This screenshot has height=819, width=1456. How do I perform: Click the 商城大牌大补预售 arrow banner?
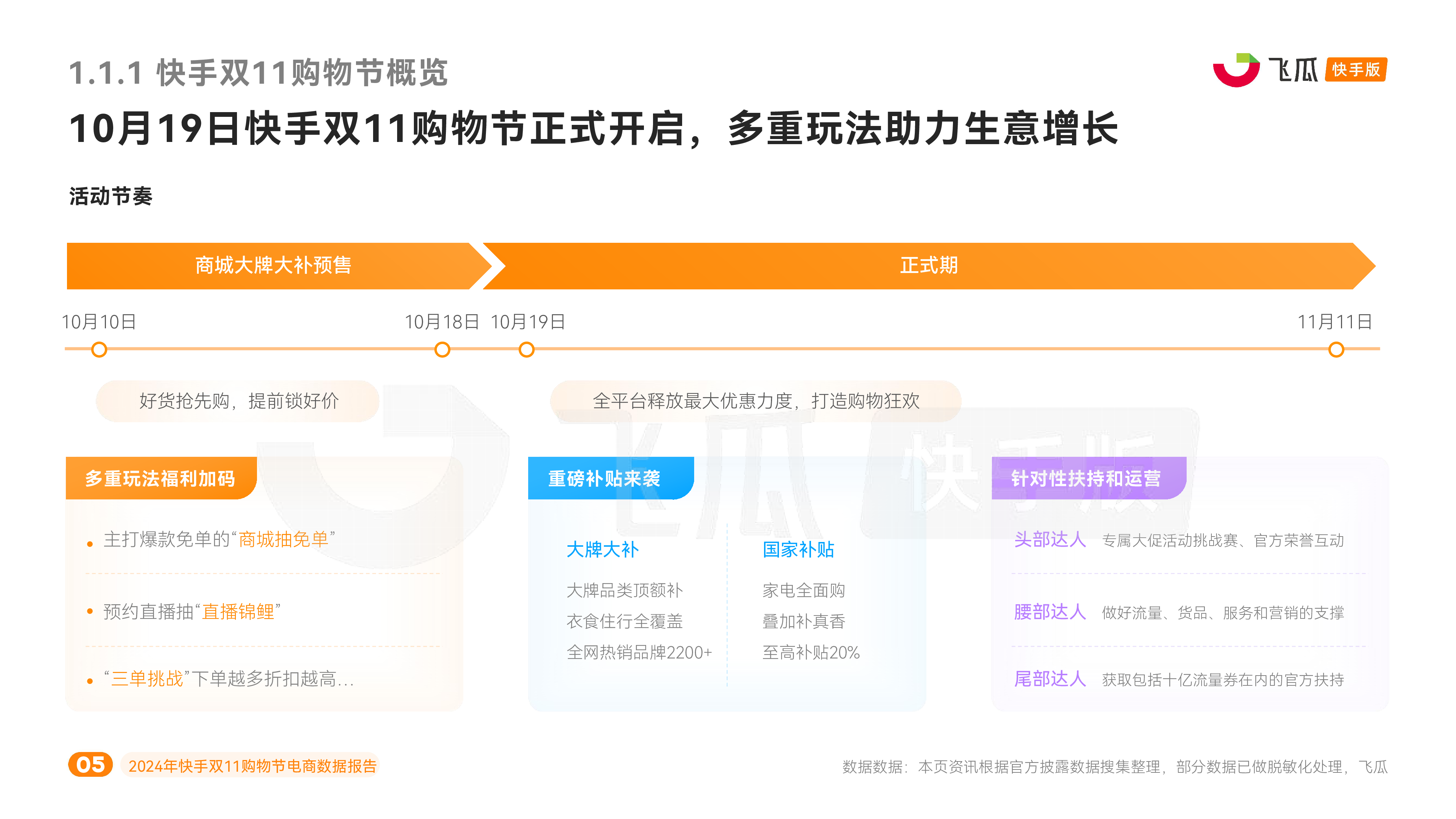(279, 266)
